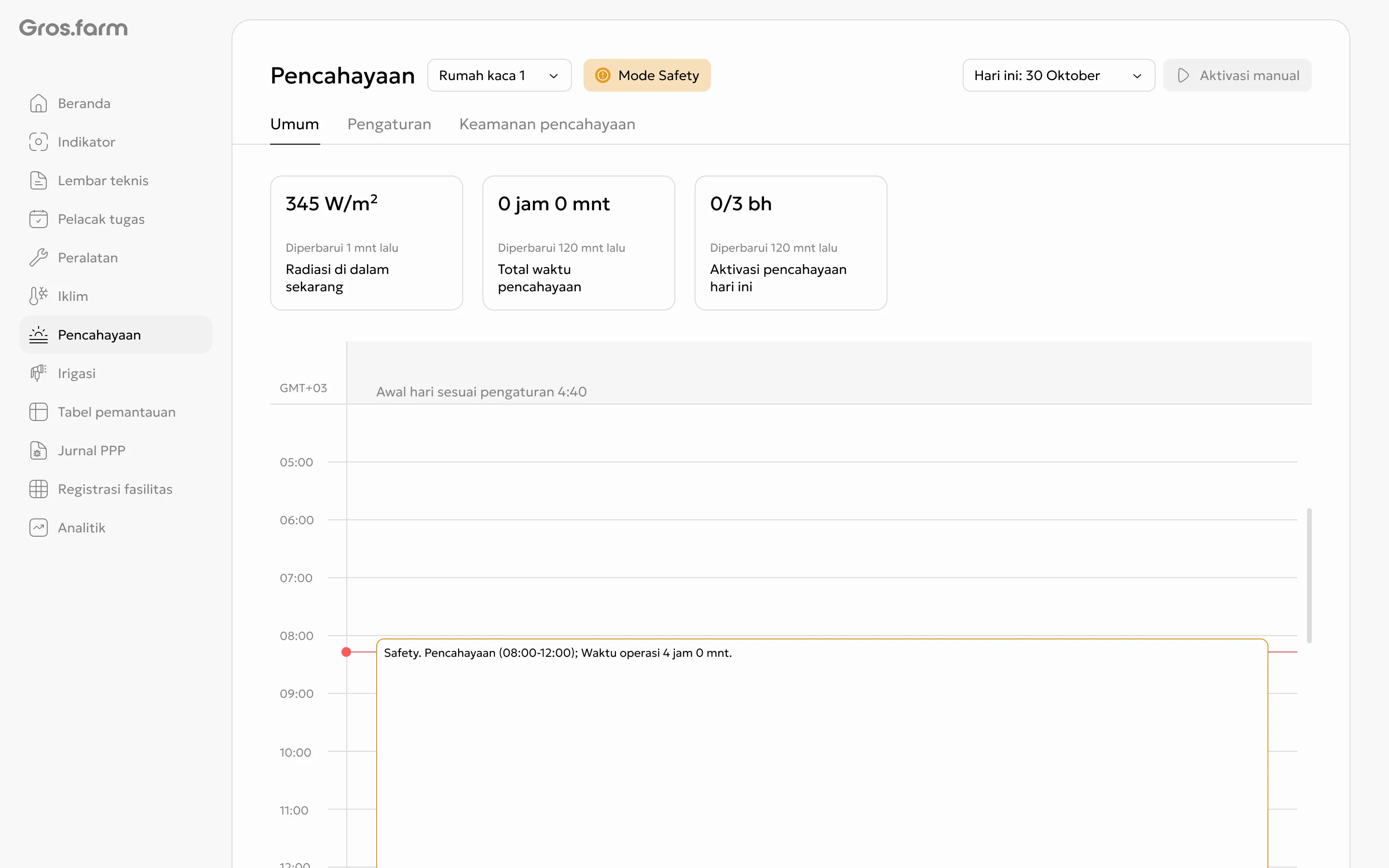The image size is (1389, 868).
Task: Click the Aktivasi manual button
Action: 1237,75
